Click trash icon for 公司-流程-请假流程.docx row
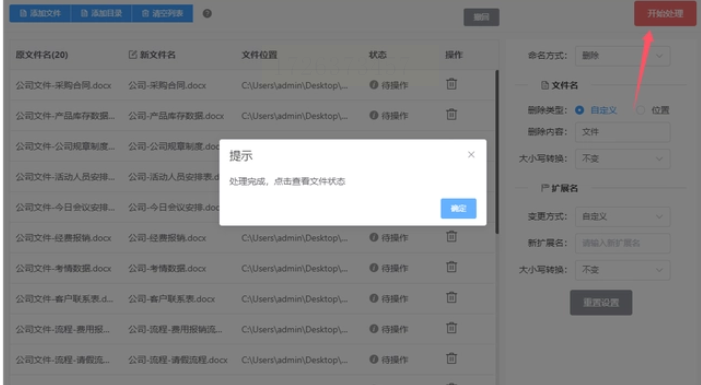This screenshot has height=385, width=701. 452,359
